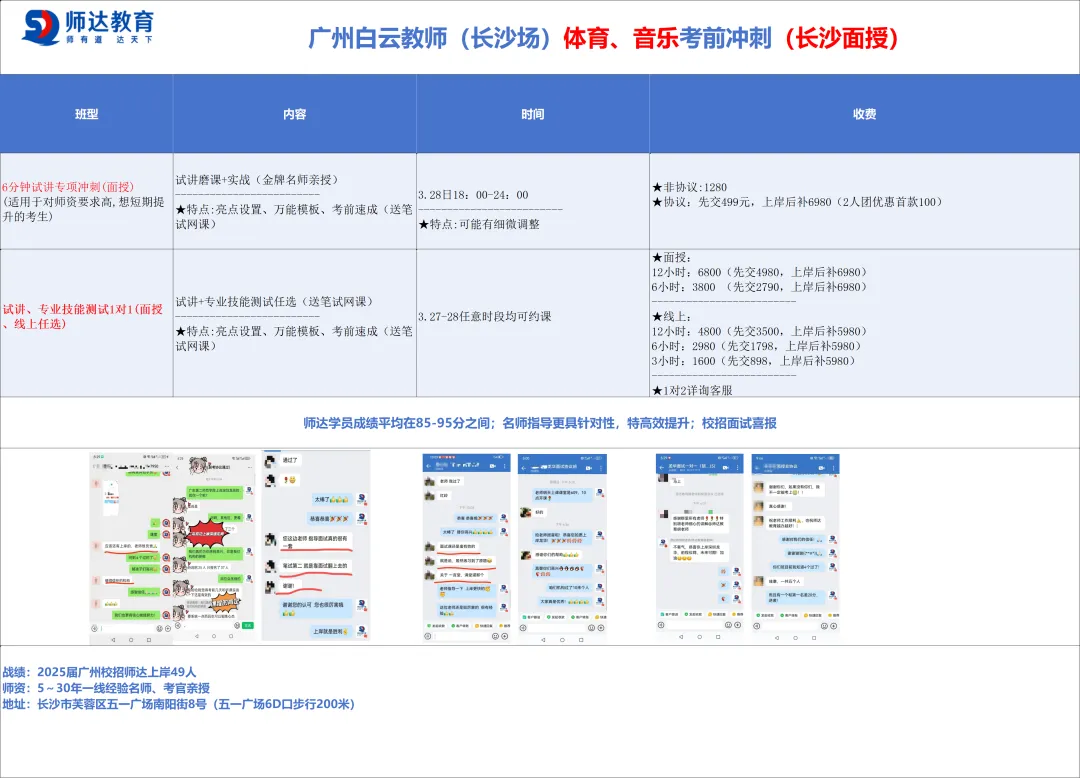This screenshot has height=778, width=1080.
Task: Click 试讲磨课+实战（金牌名师亲授）
Action: pyautogui.click(x=257, y=180)
